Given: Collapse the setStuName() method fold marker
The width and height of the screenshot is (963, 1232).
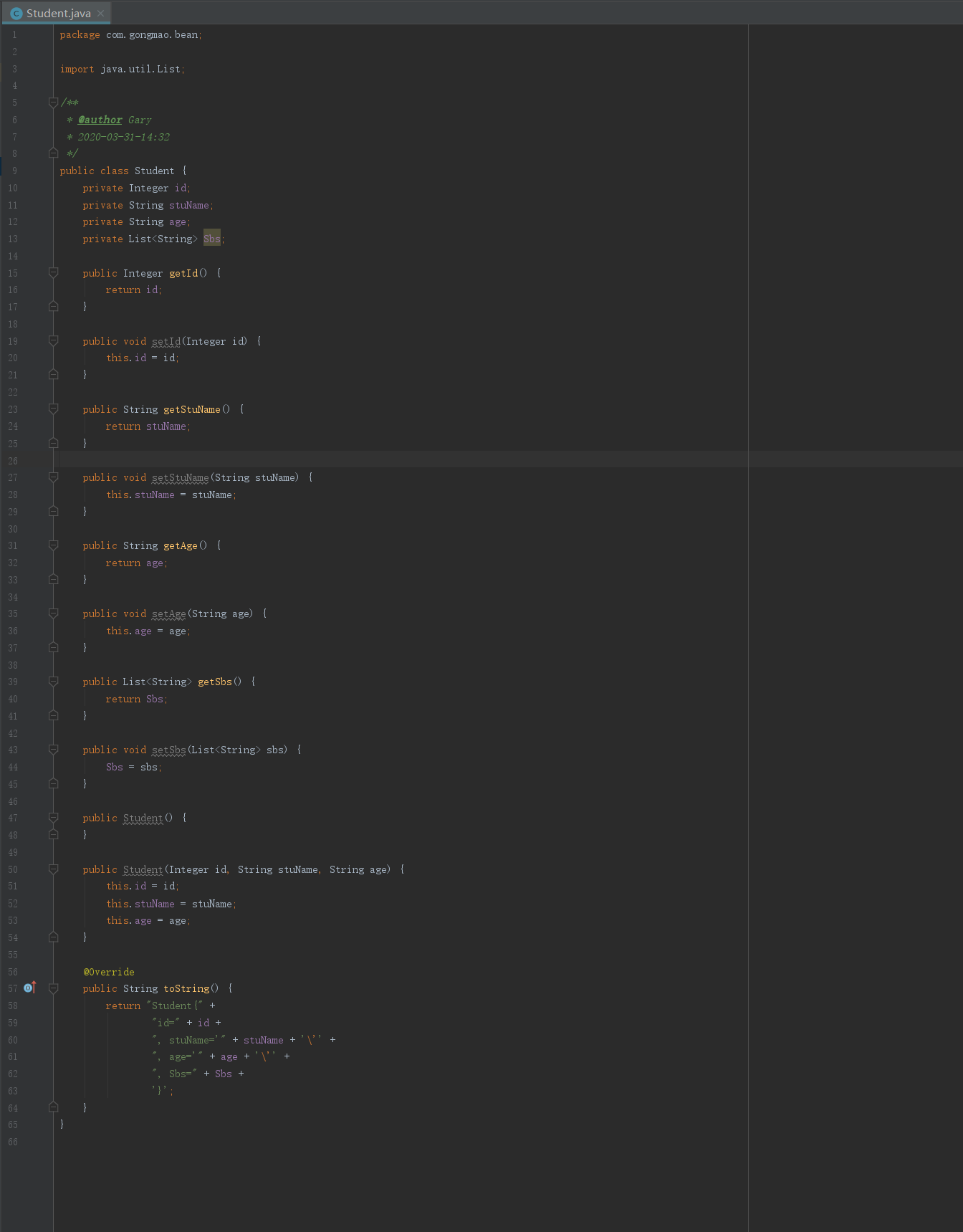Looking at the screenshot, I should click(53, 477).
